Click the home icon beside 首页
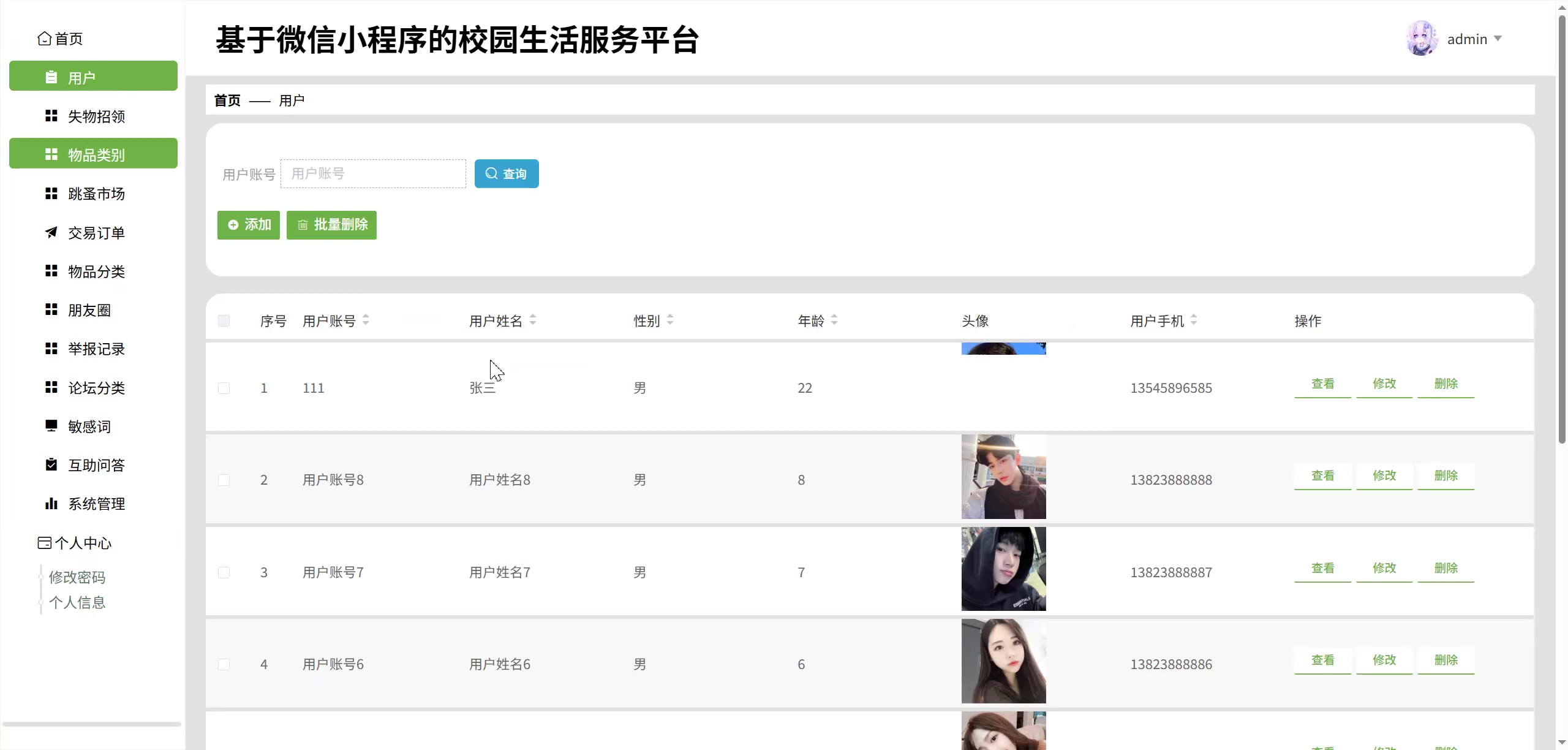The image size is (1568, 750). pyautogui.click(x=44, y=39)
